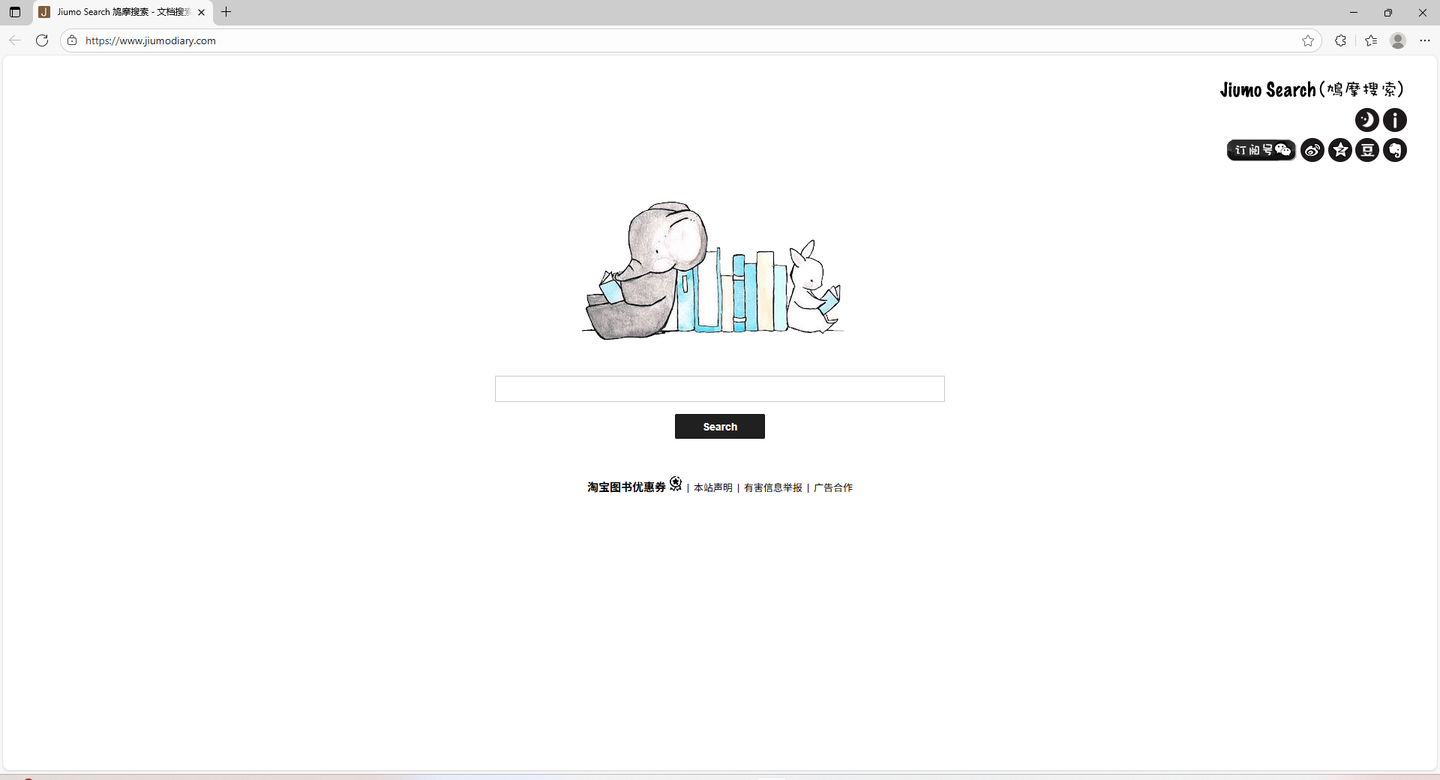
Task: Click the Jiumo Search (鸠摩搜索) title
Action: pos(1312,90)
